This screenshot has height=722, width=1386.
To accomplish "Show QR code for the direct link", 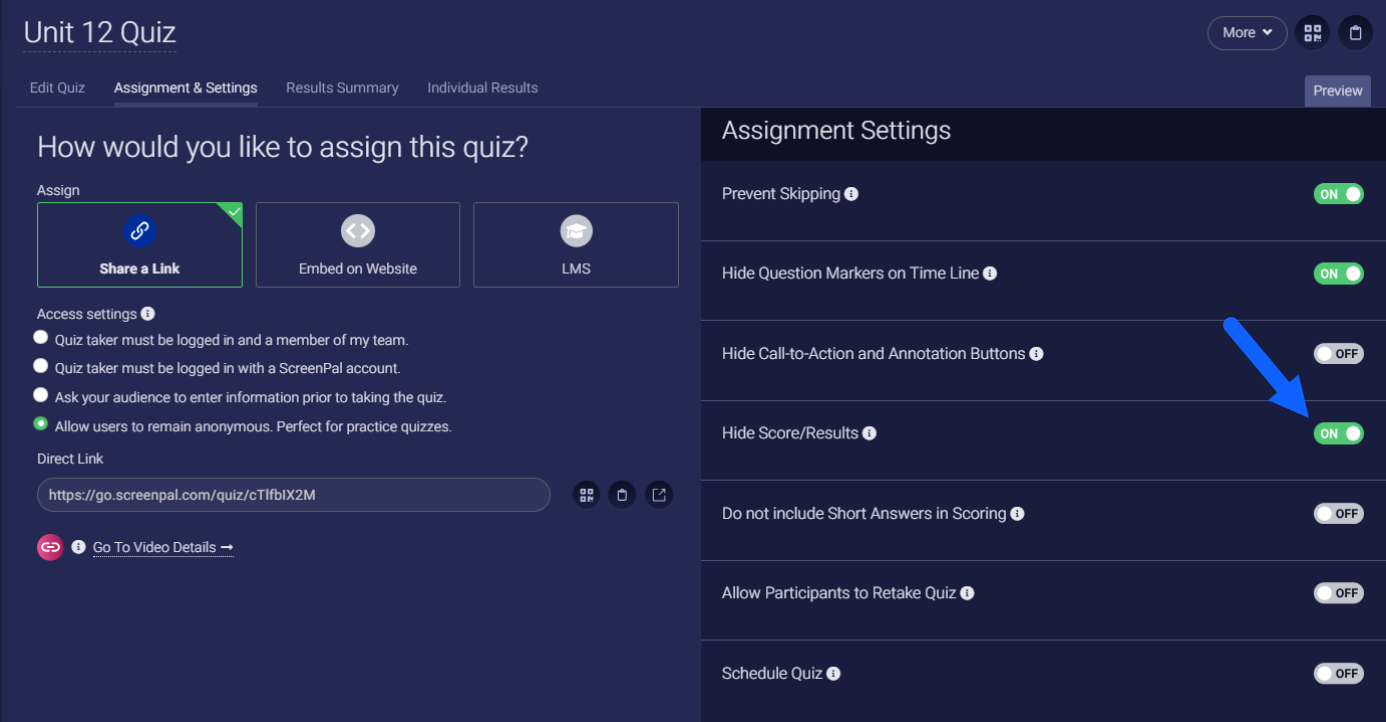I will (586, 494).
